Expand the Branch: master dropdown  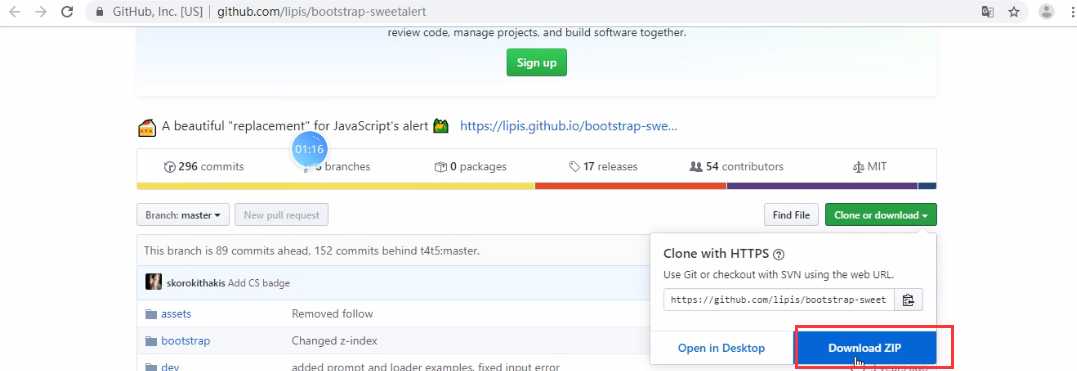point(182,215)
